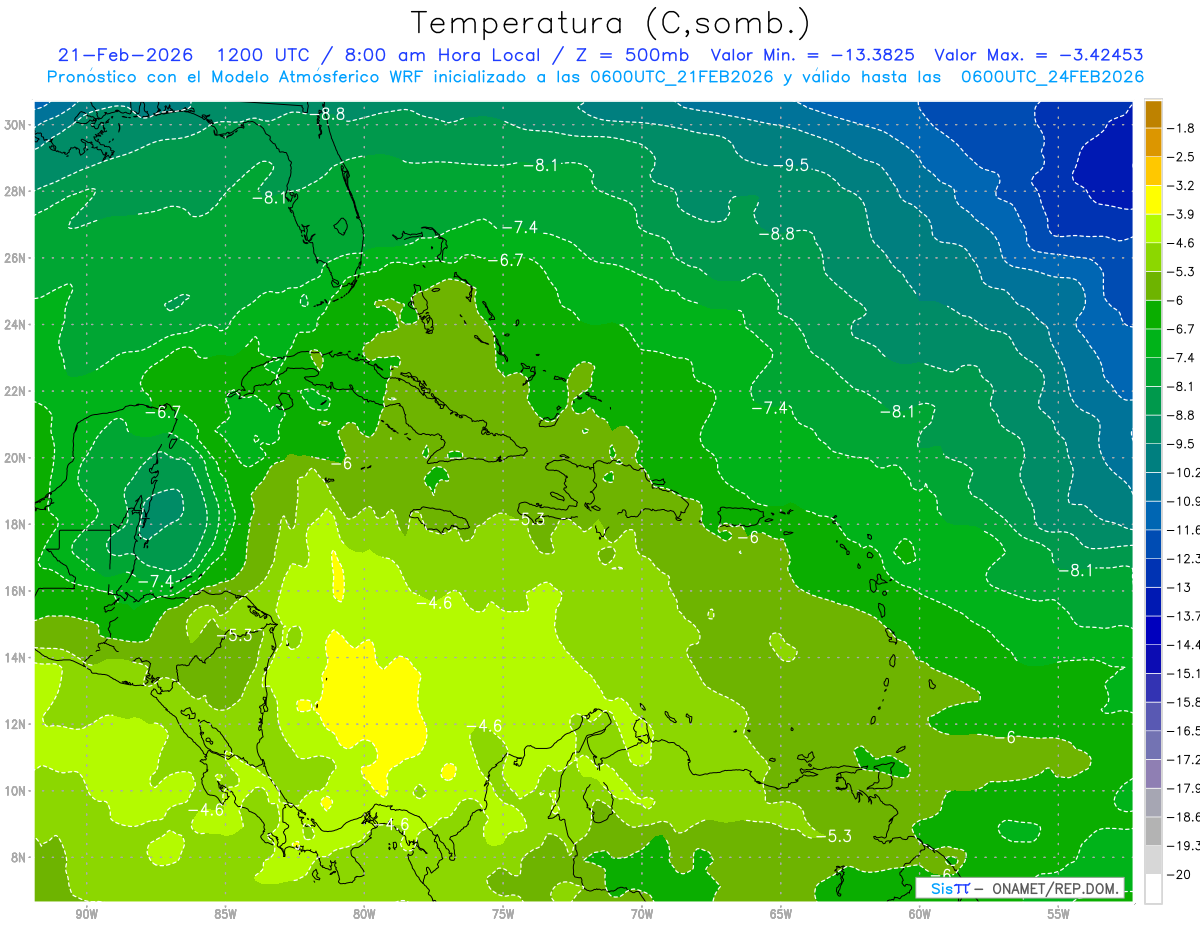This screenshot has height=927, width=1200.
Task: Click the '24N' latitude label
Action: pyautogui.click(x=15, y=325)
